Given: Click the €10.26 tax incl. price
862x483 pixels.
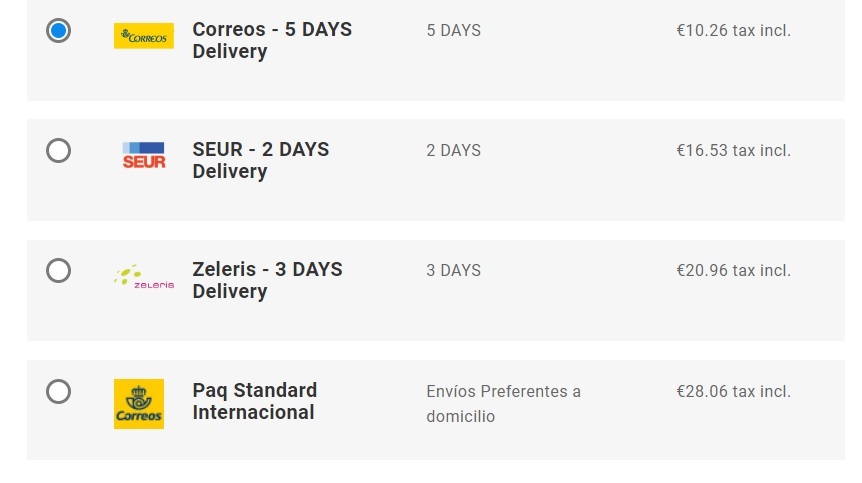Looking at the screenshot, I should [733, 30].
